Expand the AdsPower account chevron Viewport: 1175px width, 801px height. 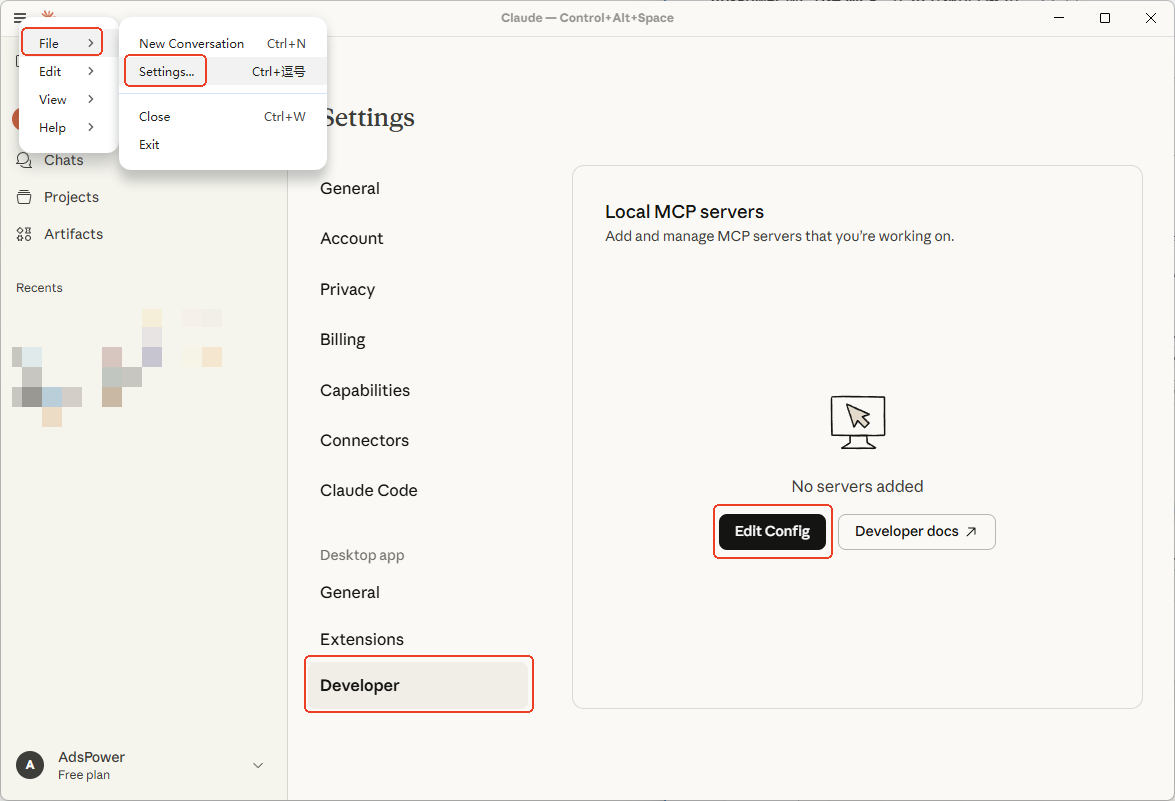pos(258,766)
